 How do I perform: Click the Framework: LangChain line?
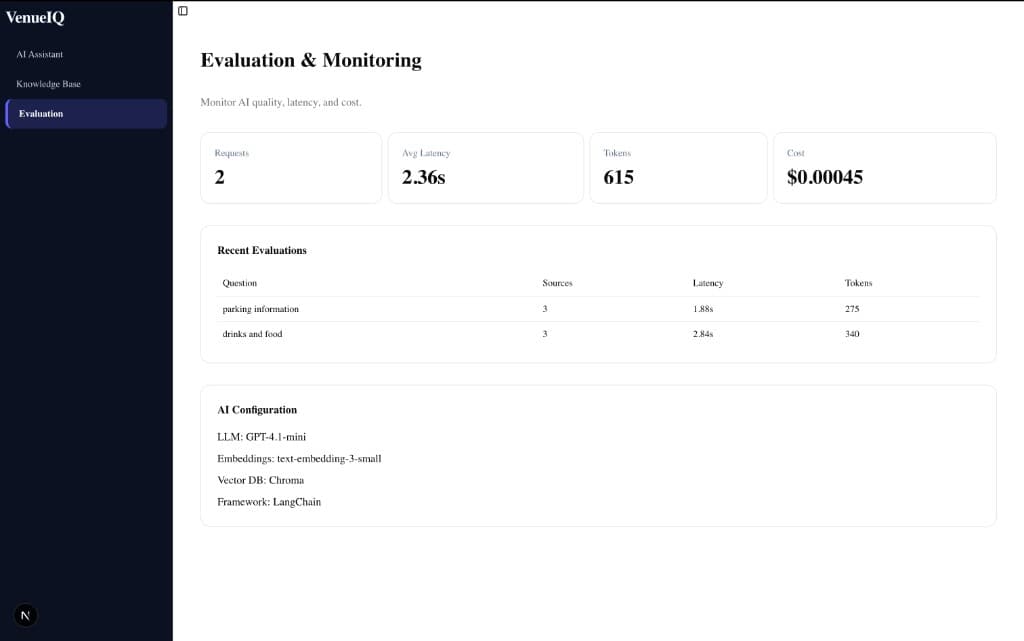[269, 502]
